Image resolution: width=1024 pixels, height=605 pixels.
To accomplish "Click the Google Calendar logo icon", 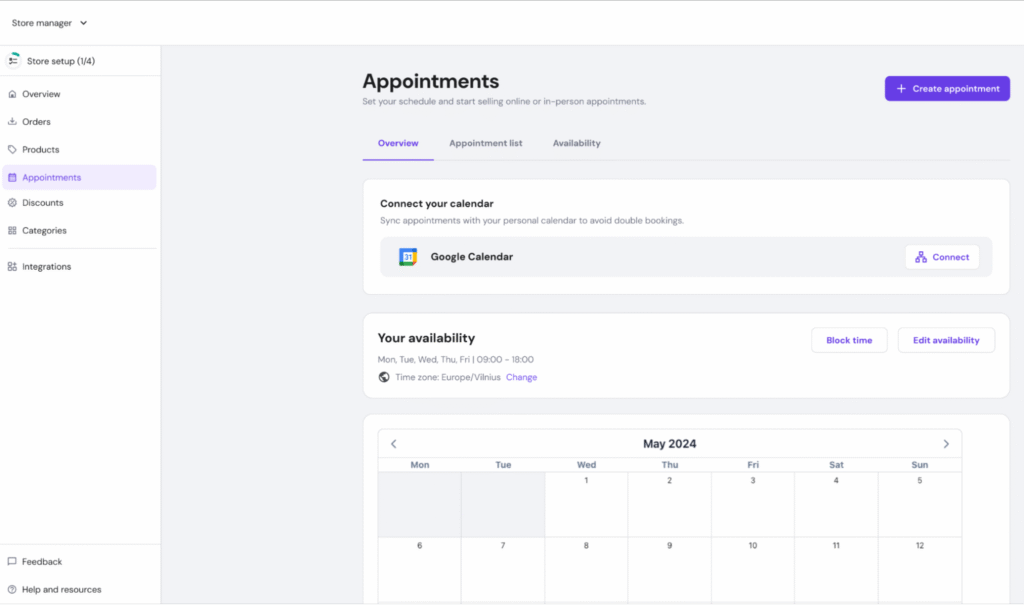I will [408, 257].
